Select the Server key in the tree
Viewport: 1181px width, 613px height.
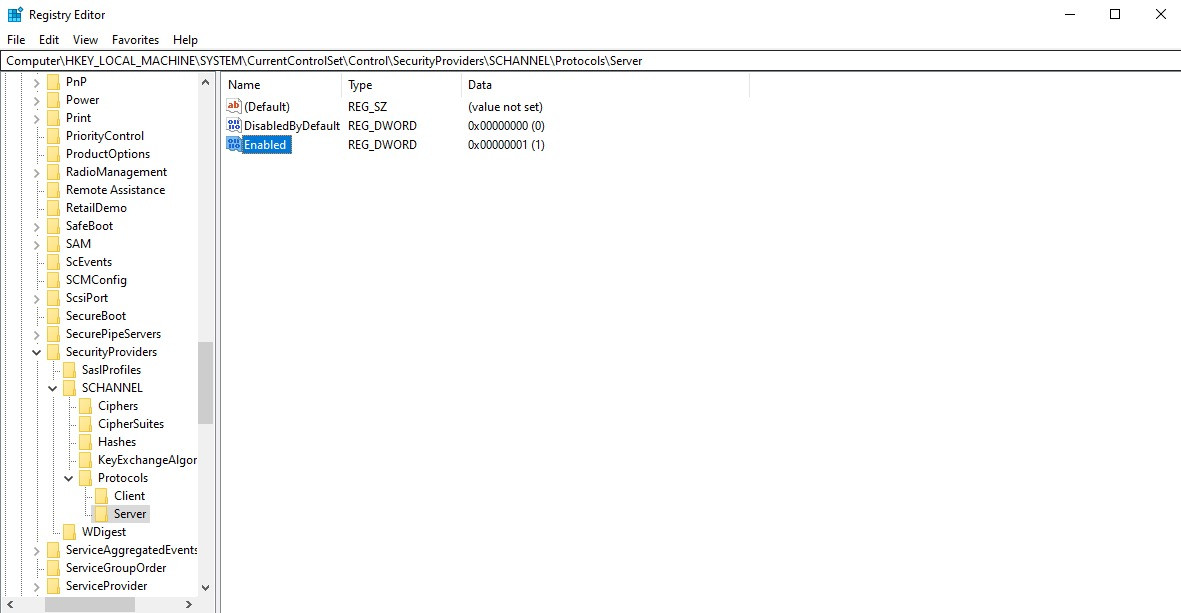[130, 514]
